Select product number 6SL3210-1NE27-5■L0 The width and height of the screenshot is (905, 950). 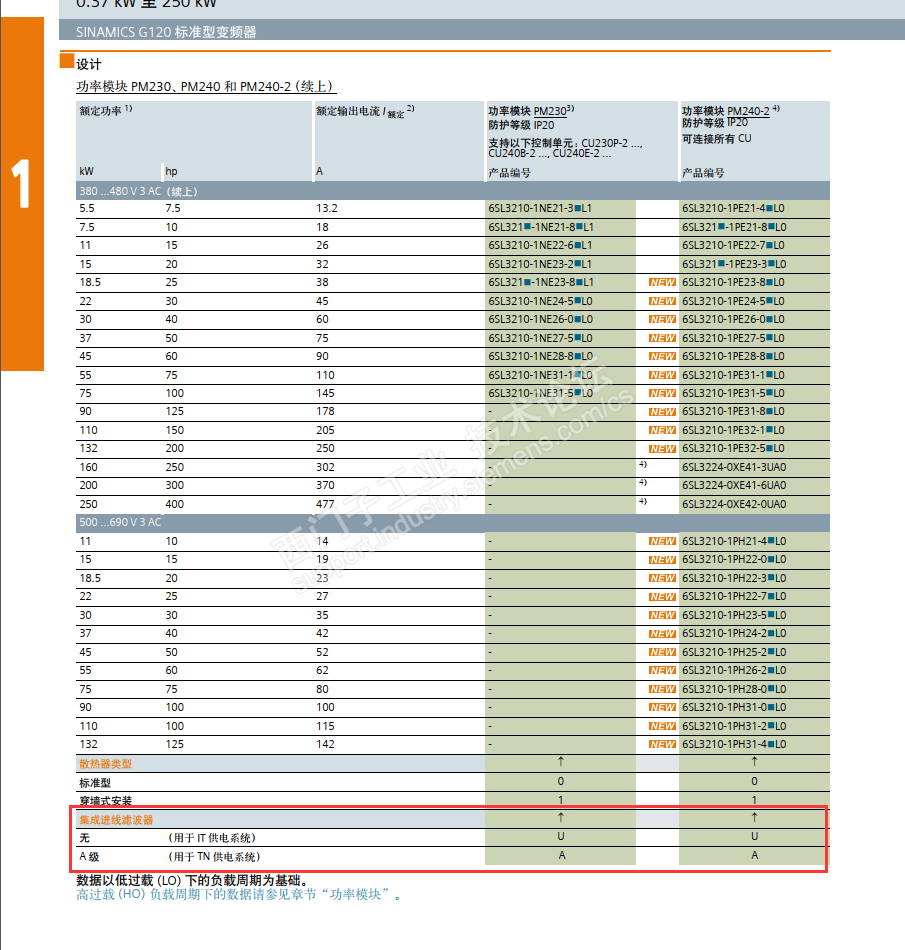tap(540, 338)
